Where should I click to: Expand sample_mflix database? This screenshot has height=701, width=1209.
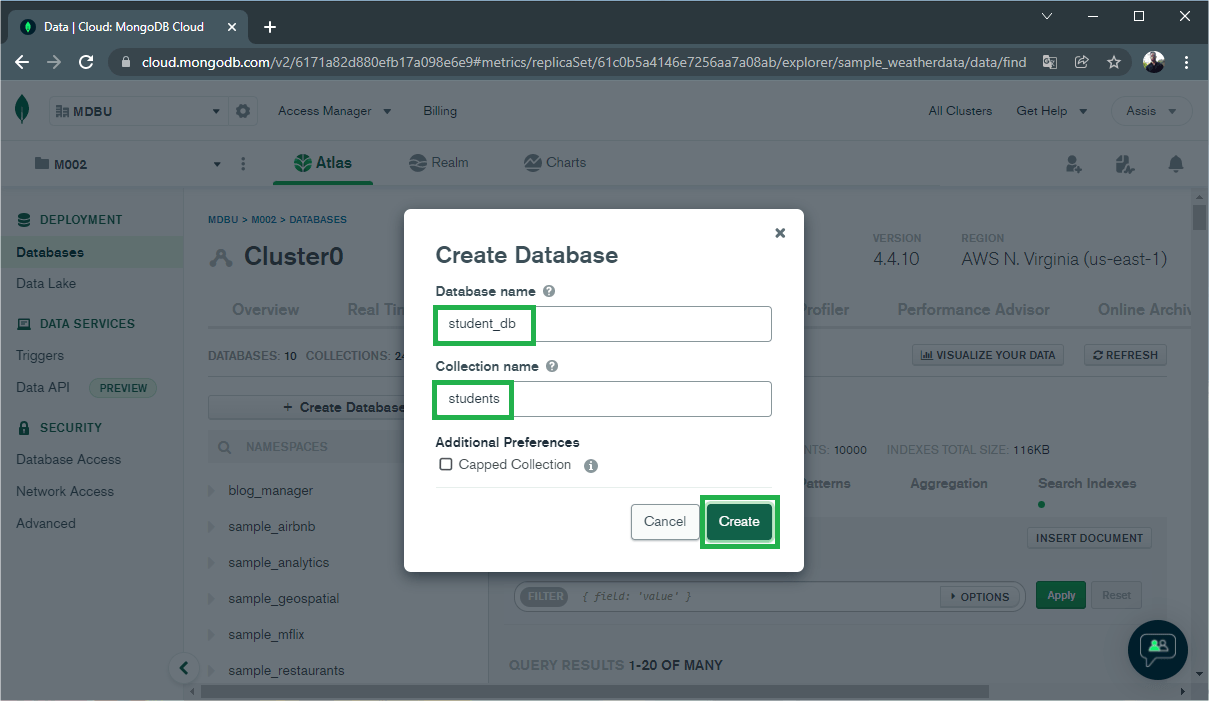tap(211, 634)
